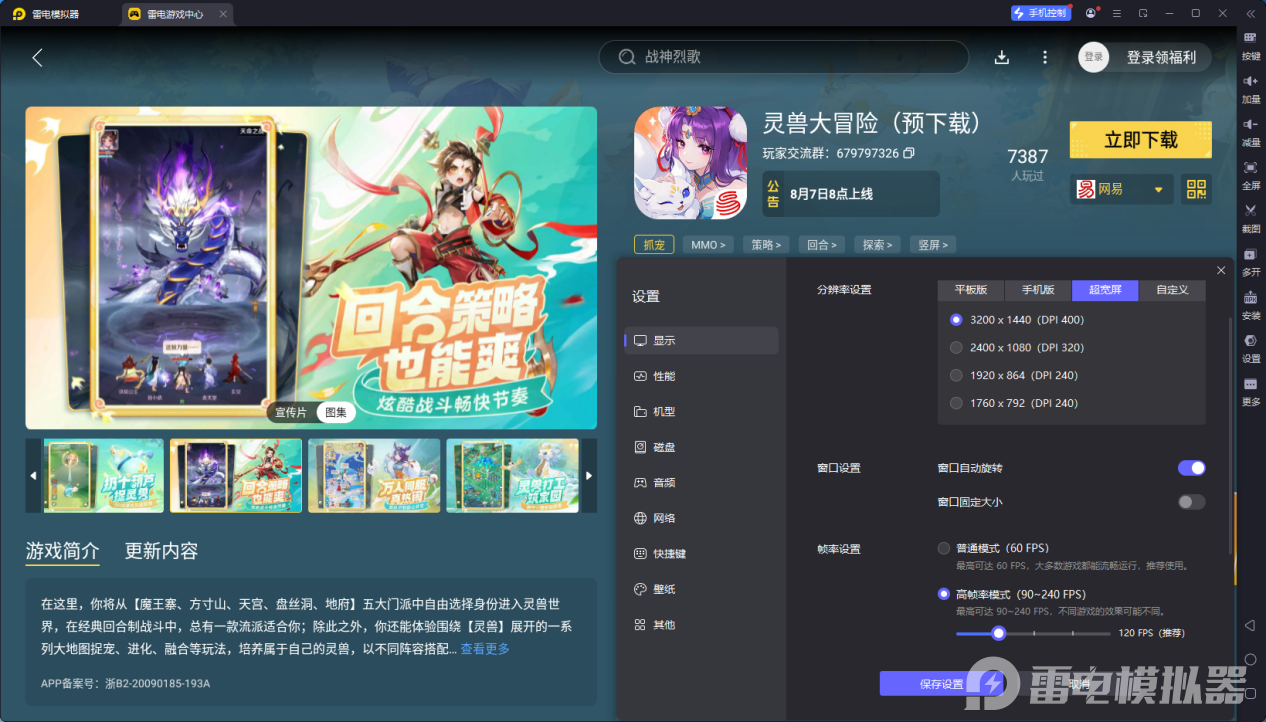Viewport: 1266px width, 722px height.
Task: Open 按键 keyboard mapping in sidebar
Action: tap(1251, 44)
